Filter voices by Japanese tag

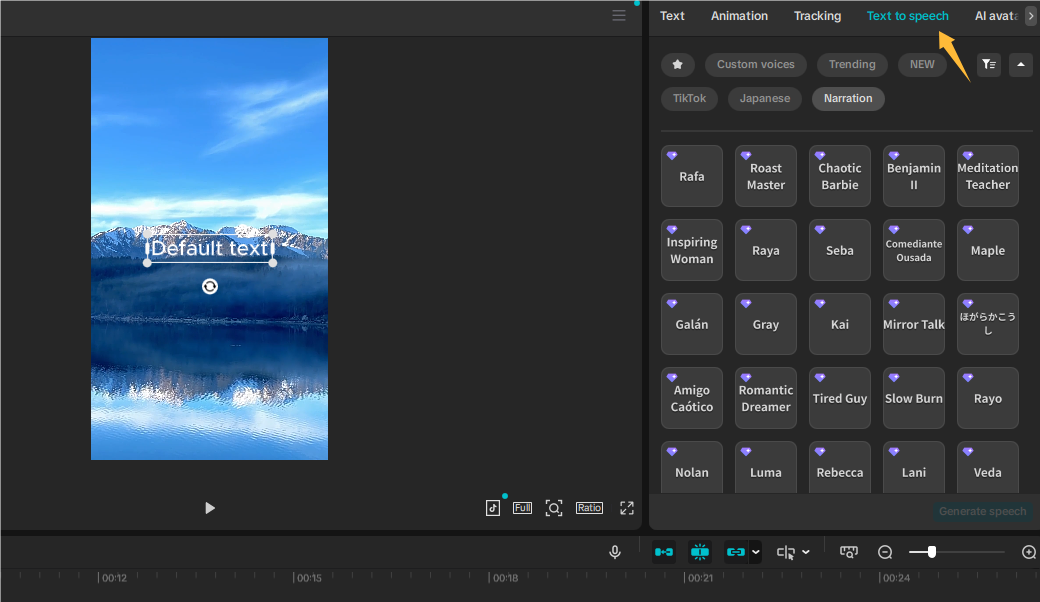(x=765, y=99)
